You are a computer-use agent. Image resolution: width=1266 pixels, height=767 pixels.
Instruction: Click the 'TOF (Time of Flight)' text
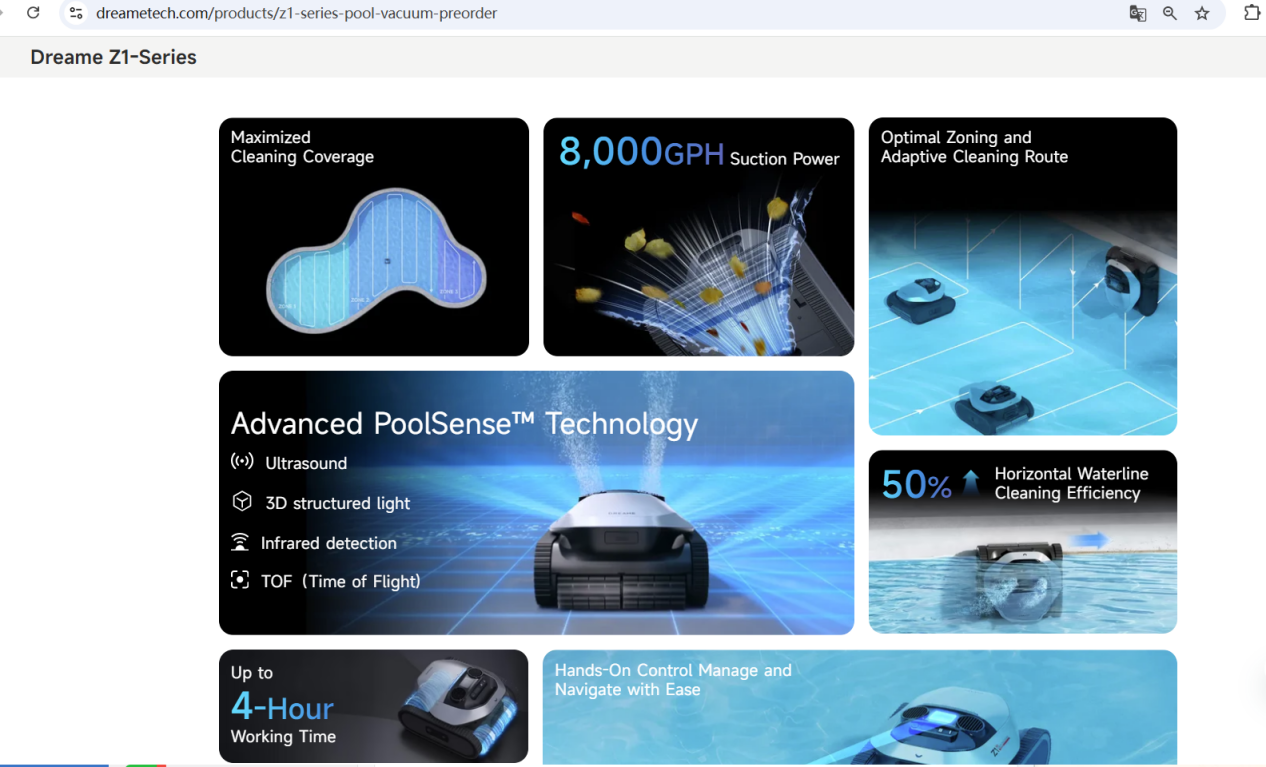(340, 581)
